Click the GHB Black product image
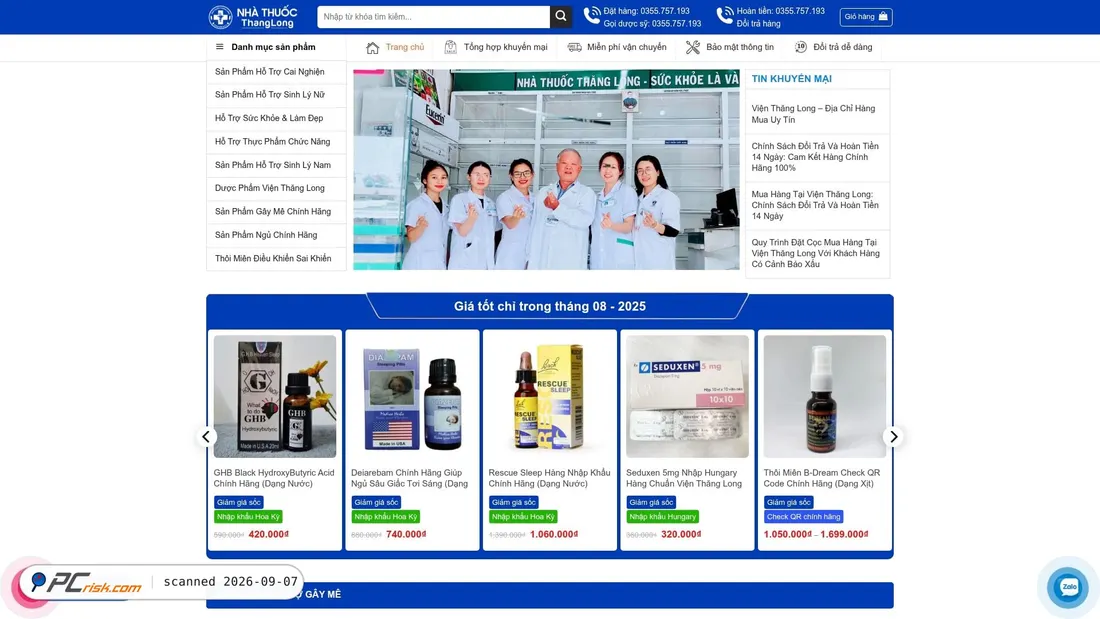Screen dimensions: 1100x619 coord(275,397)
